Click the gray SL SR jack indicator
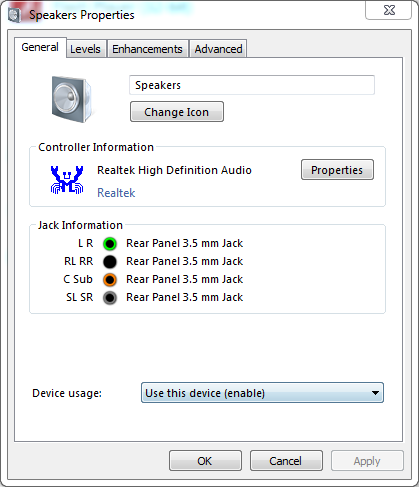Viewport: 419px width, 487px height. (110, 298)
